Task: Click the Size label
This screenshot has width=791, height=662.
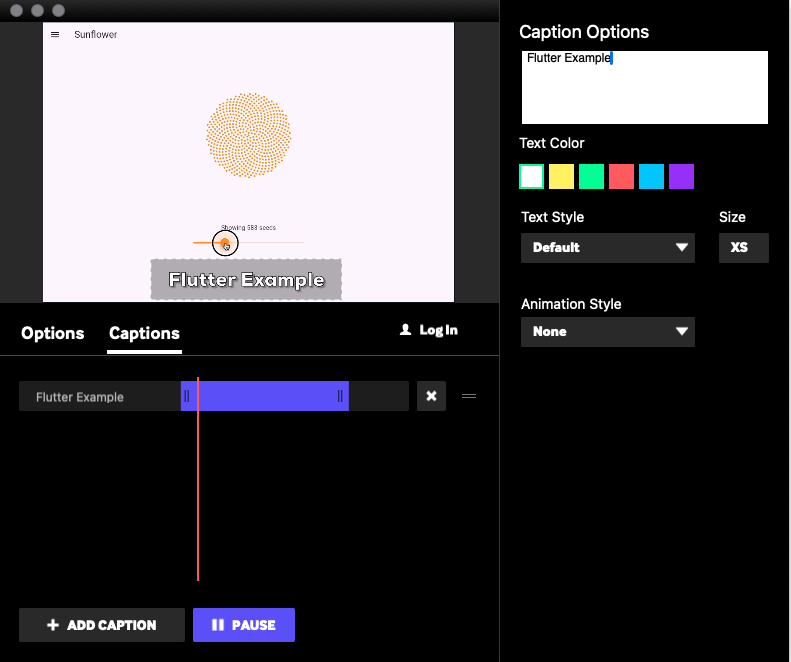Action: pos(732,217)
